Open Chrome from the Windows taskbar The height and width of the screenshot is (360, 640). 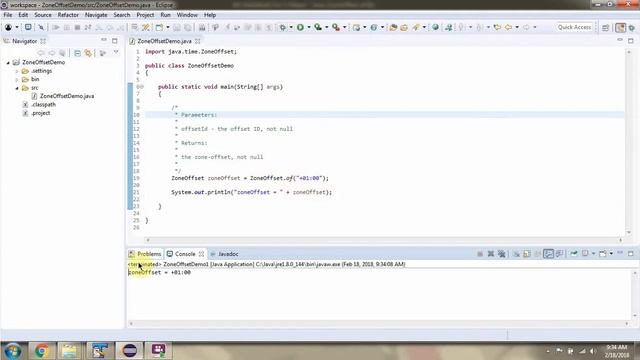point(41,351)
